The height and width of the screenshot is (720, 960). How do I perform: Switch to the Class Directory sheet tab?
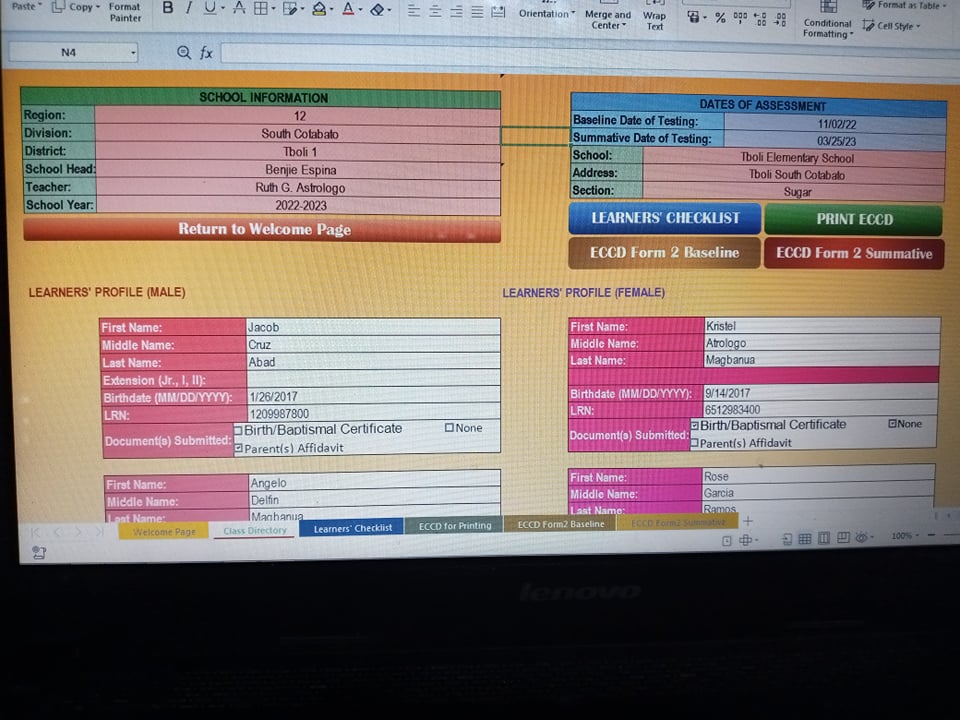255,530
